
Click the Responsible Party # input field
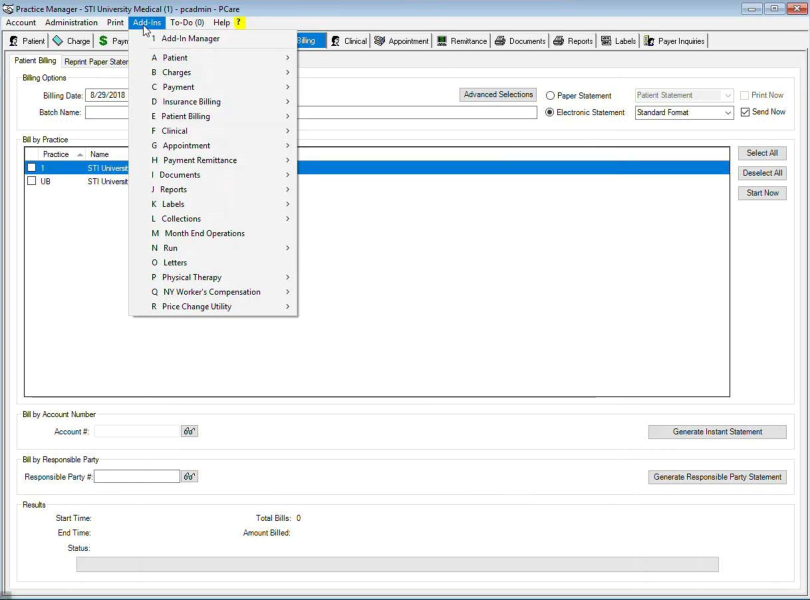[137, 477]
